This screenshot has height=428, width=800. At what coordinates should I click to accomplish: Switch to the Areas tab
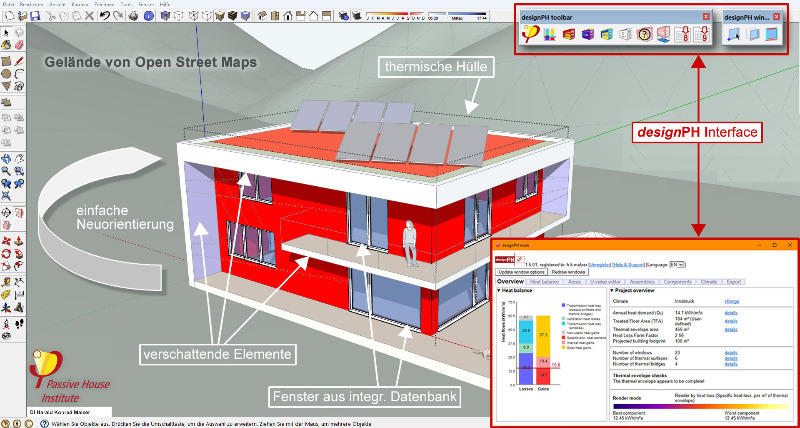574,282
